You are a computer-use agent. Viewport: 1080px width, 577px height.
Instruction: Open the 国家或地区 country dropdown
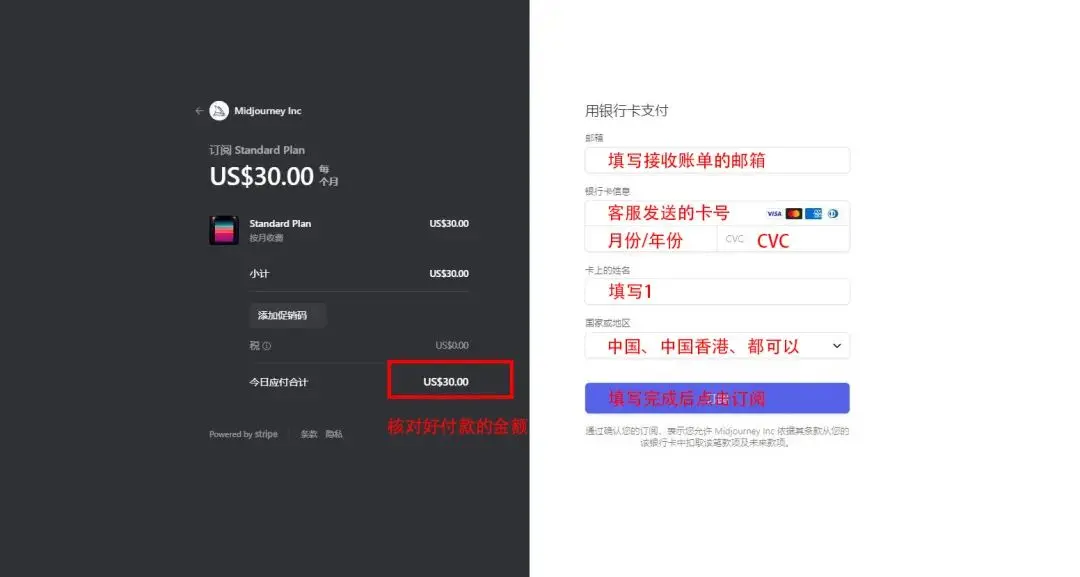pyautogui.click(x=717, y=346)
